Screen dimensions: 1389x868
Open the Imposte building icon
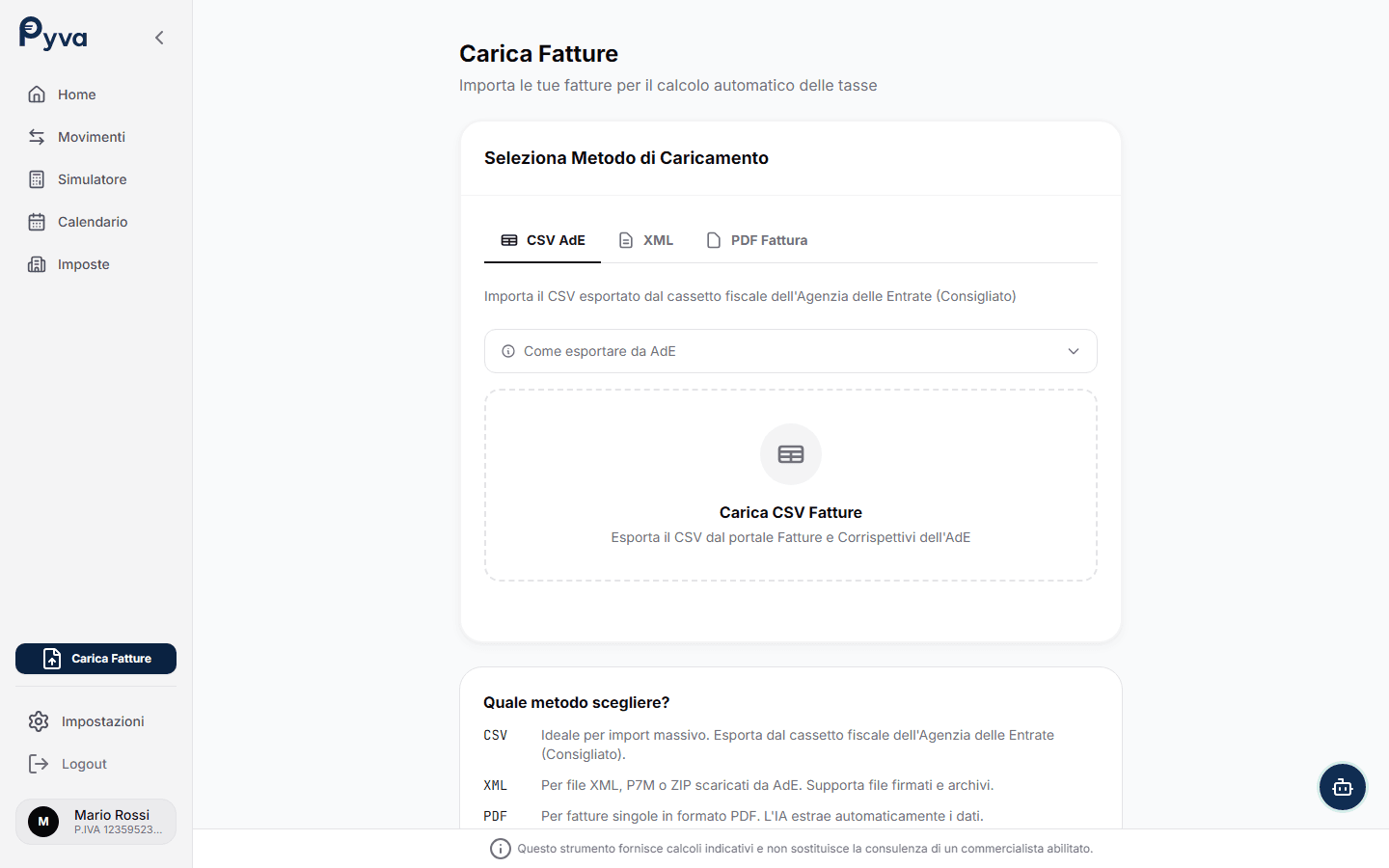click(37, 264)
